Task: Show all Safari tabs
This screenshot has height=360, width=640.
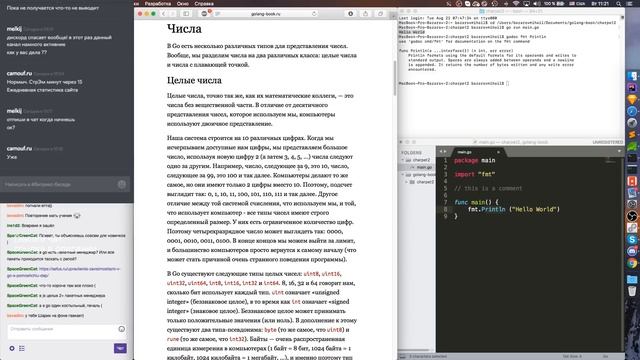Action: (380, 13)
